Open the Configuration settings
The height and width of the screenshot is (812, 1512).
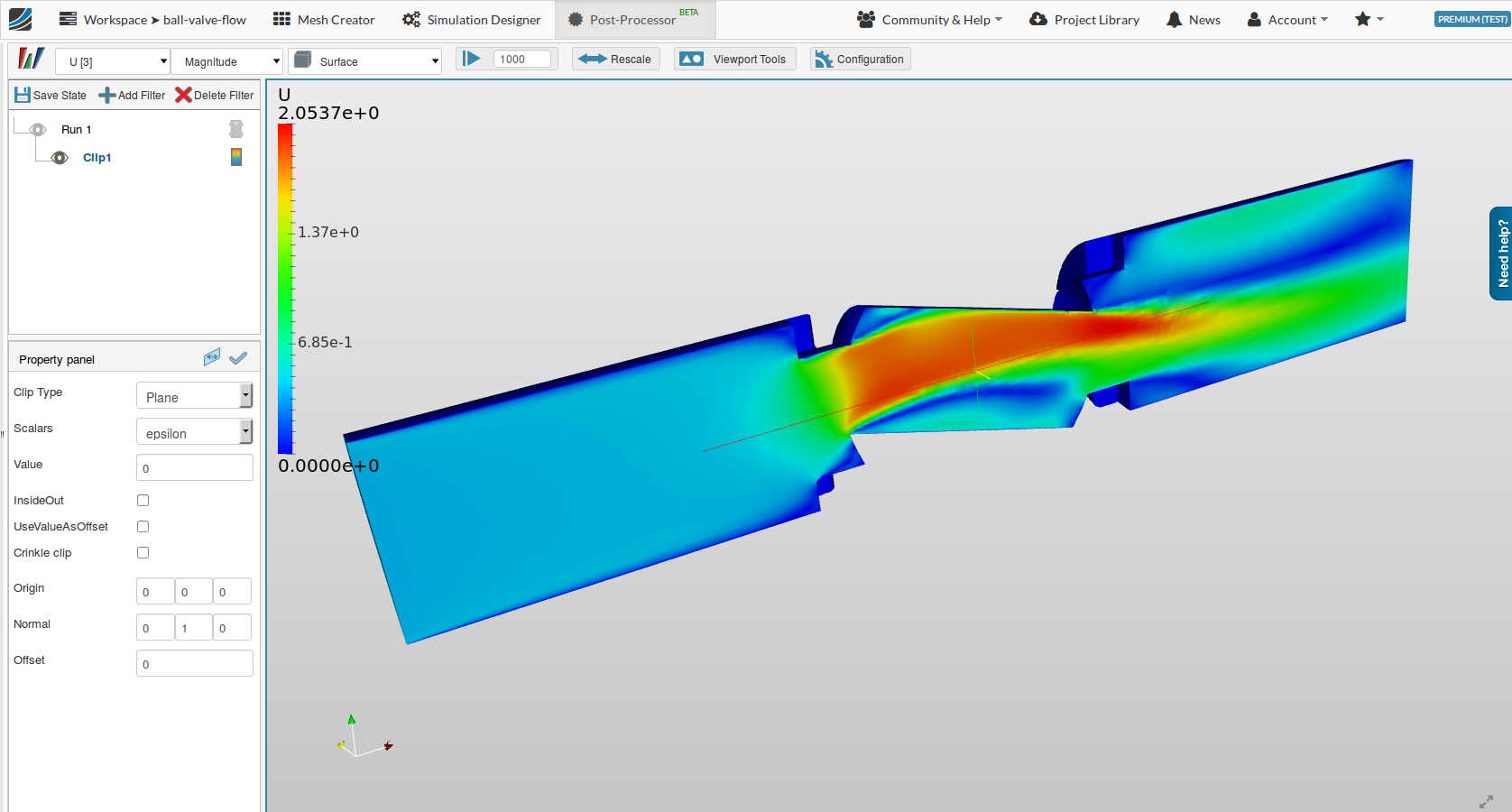pyautogui.click(x=859, y=59)
